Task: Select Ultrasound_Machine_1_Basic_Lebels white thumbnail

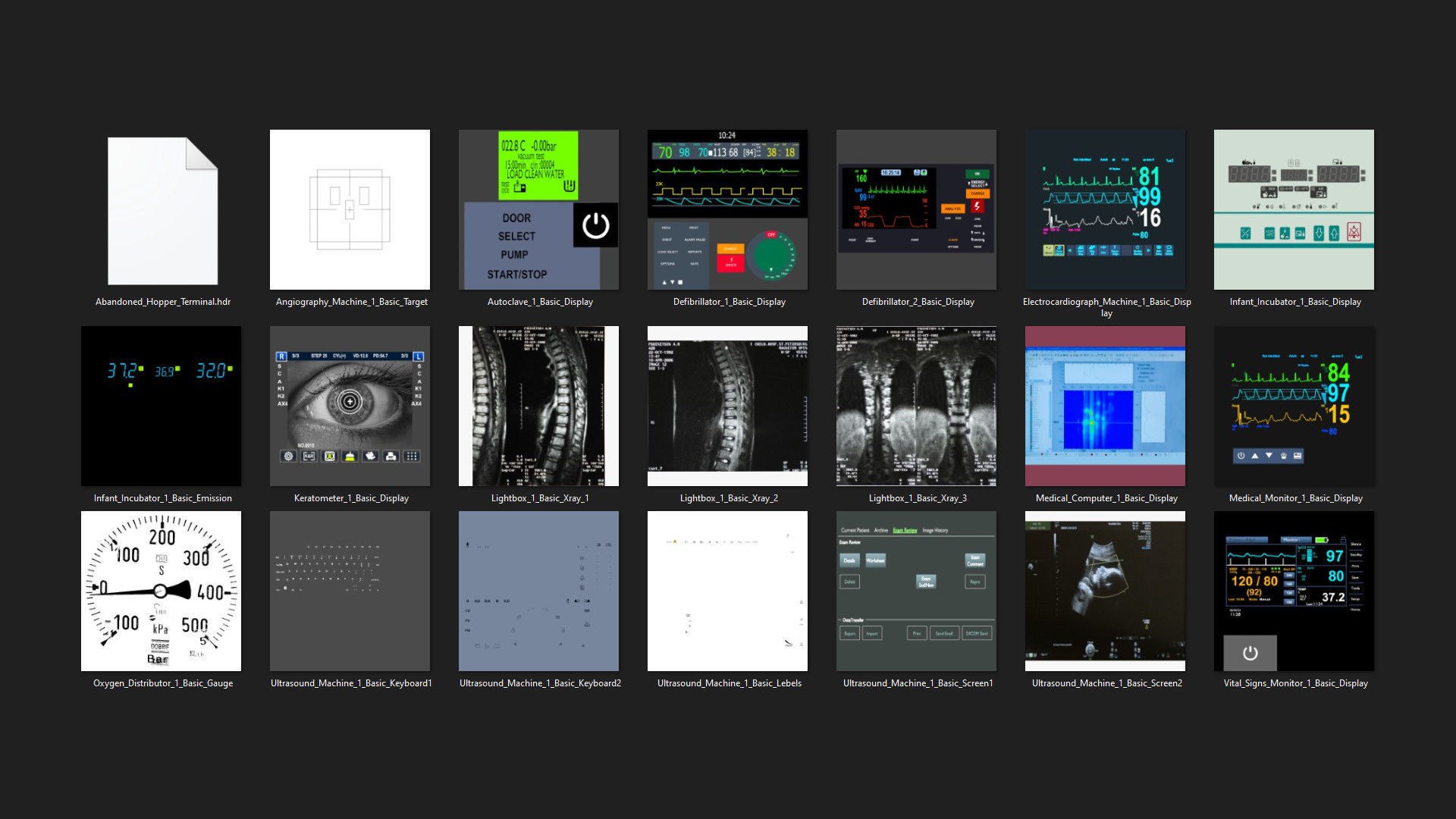Action: (x=727, y=591)
